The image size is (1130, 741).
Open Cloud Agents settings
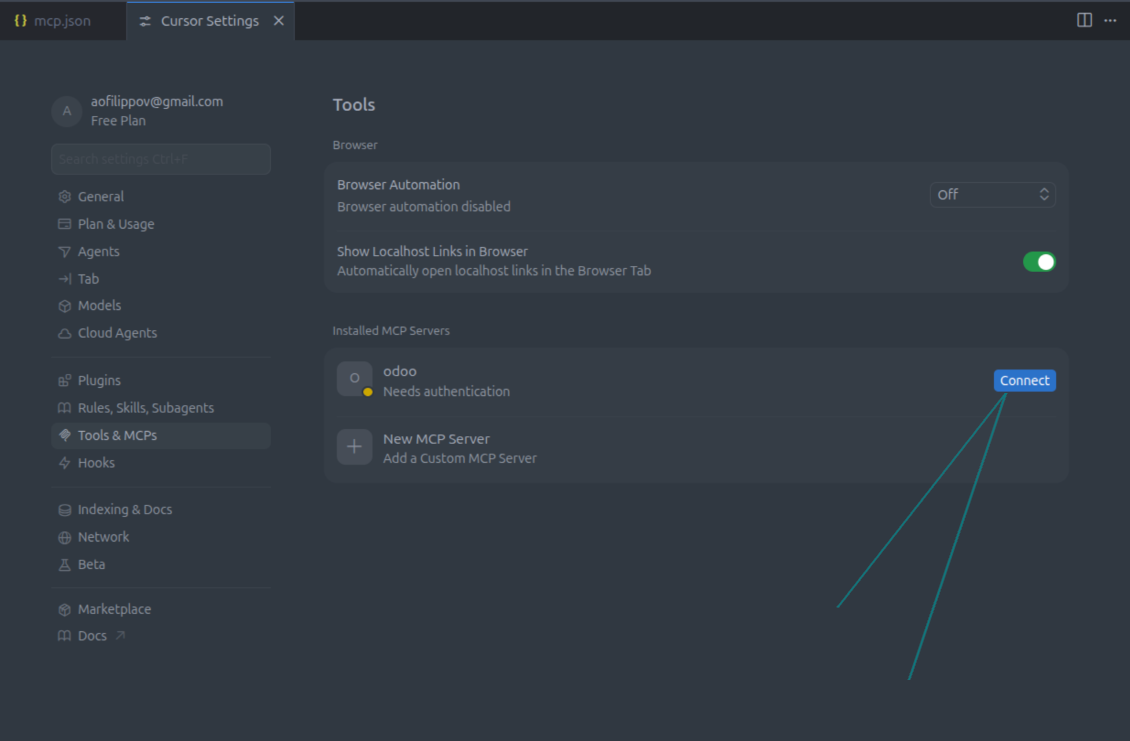(x=117, y=333)
